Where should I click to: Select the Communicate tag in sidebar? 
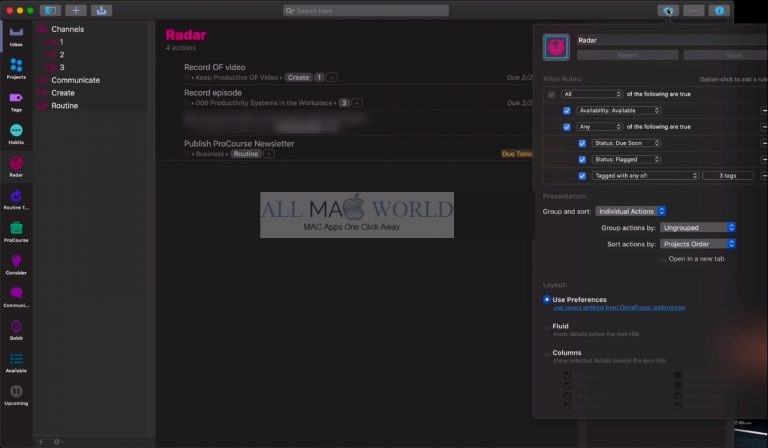75,80
